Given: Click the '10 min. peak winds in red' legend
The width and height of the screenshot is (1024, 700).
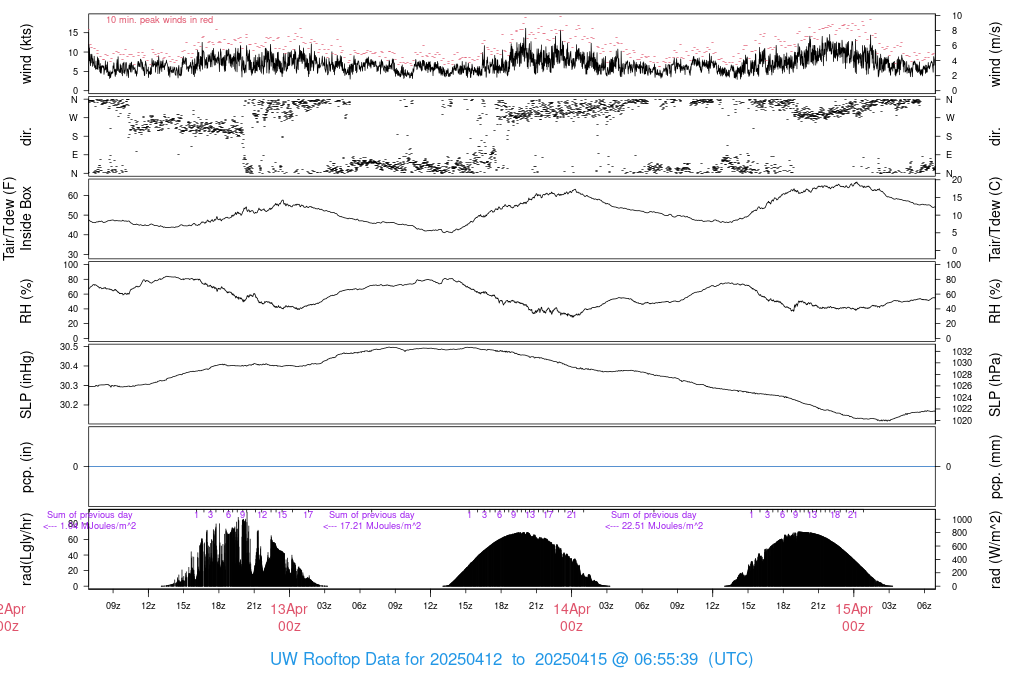Looking at the screenshot, I should click(159, 20).
